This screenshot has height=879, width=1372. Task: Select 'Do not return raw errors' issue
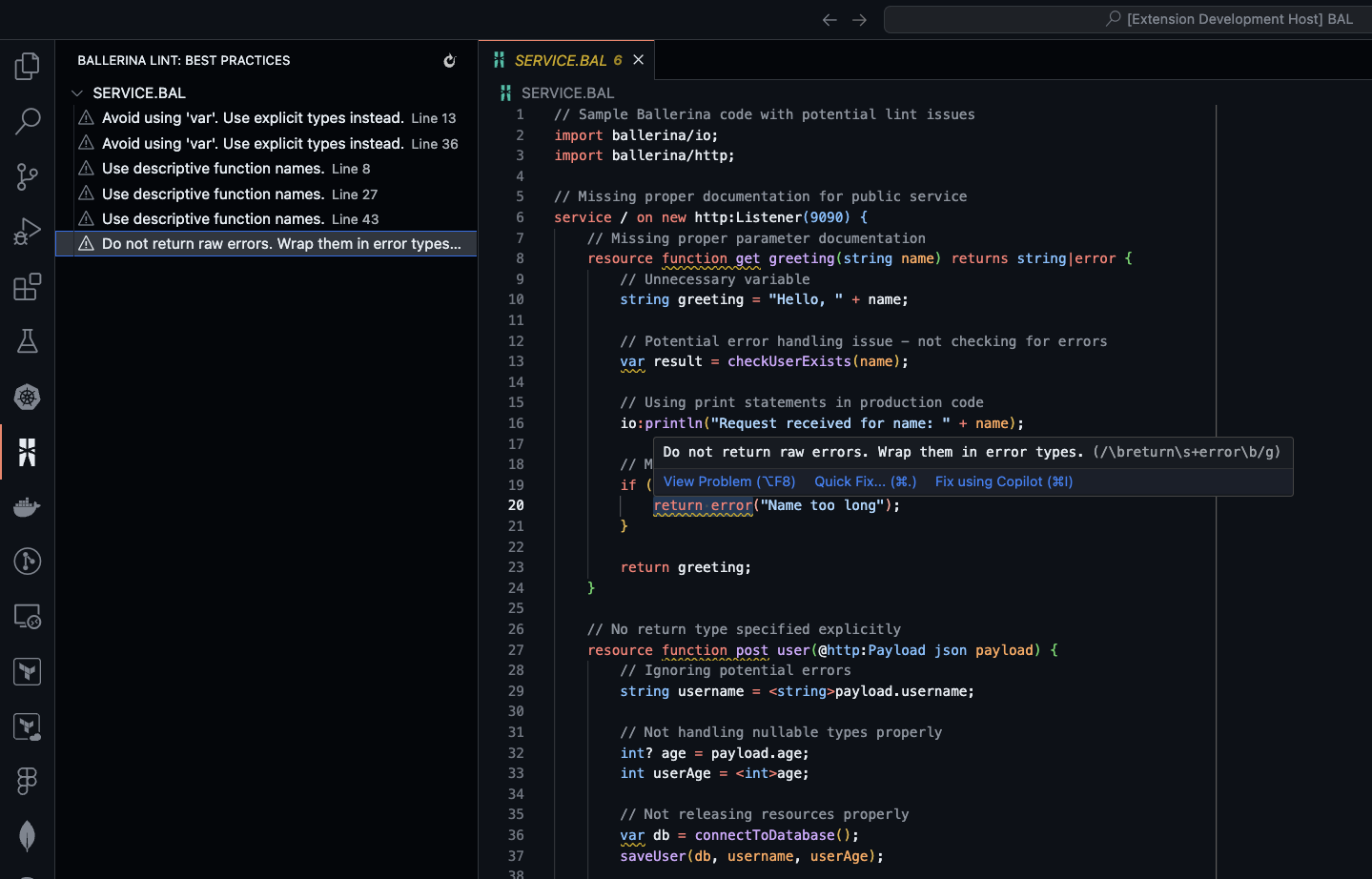266,244
